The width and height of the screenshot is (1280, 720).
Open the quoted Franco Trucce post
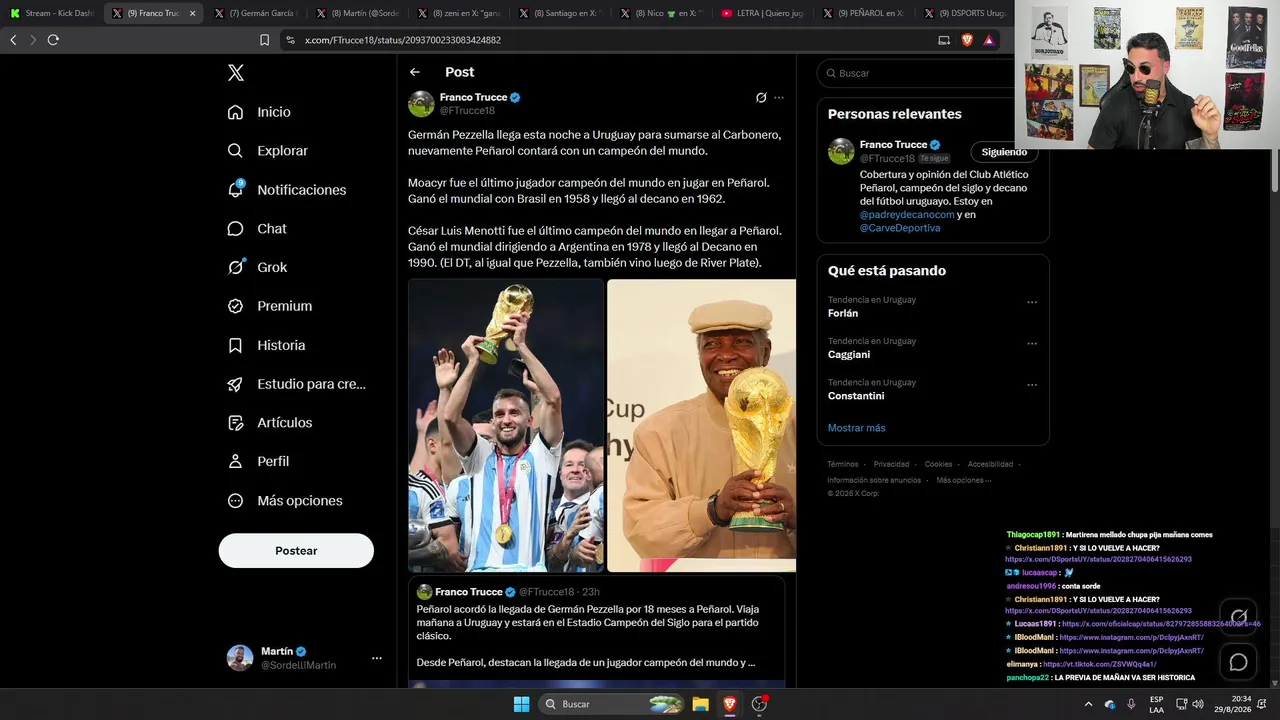[x=595, y=632]
